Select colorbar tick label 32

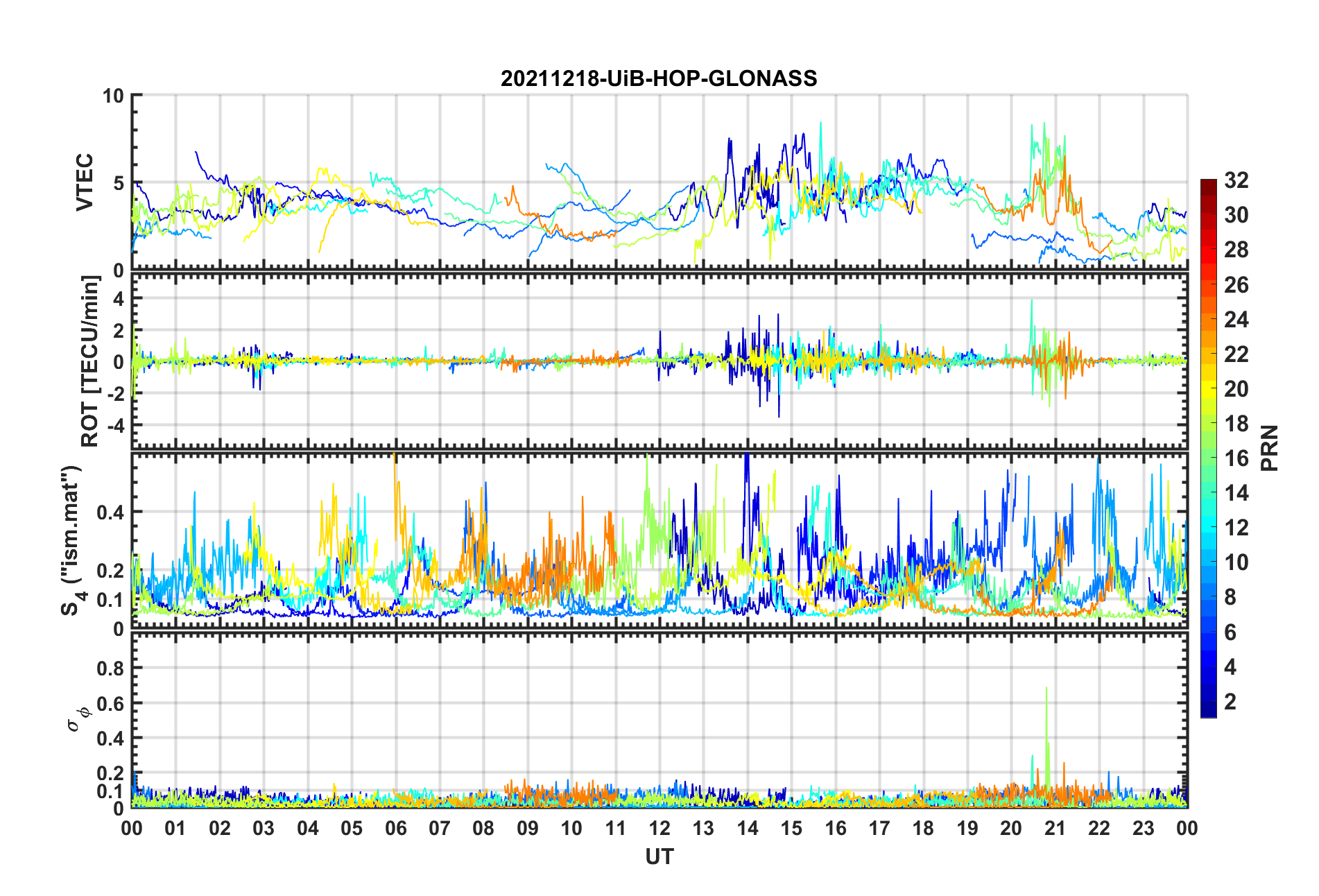(1236, 180)
